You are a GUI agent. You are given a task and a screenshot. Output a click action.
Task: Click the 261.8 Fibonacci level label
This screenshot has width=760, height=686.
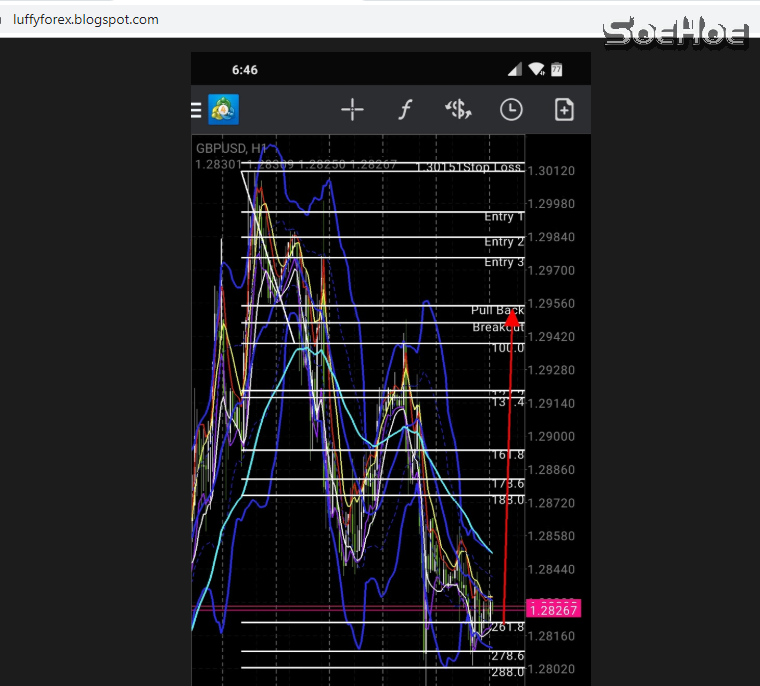point(507,627)
